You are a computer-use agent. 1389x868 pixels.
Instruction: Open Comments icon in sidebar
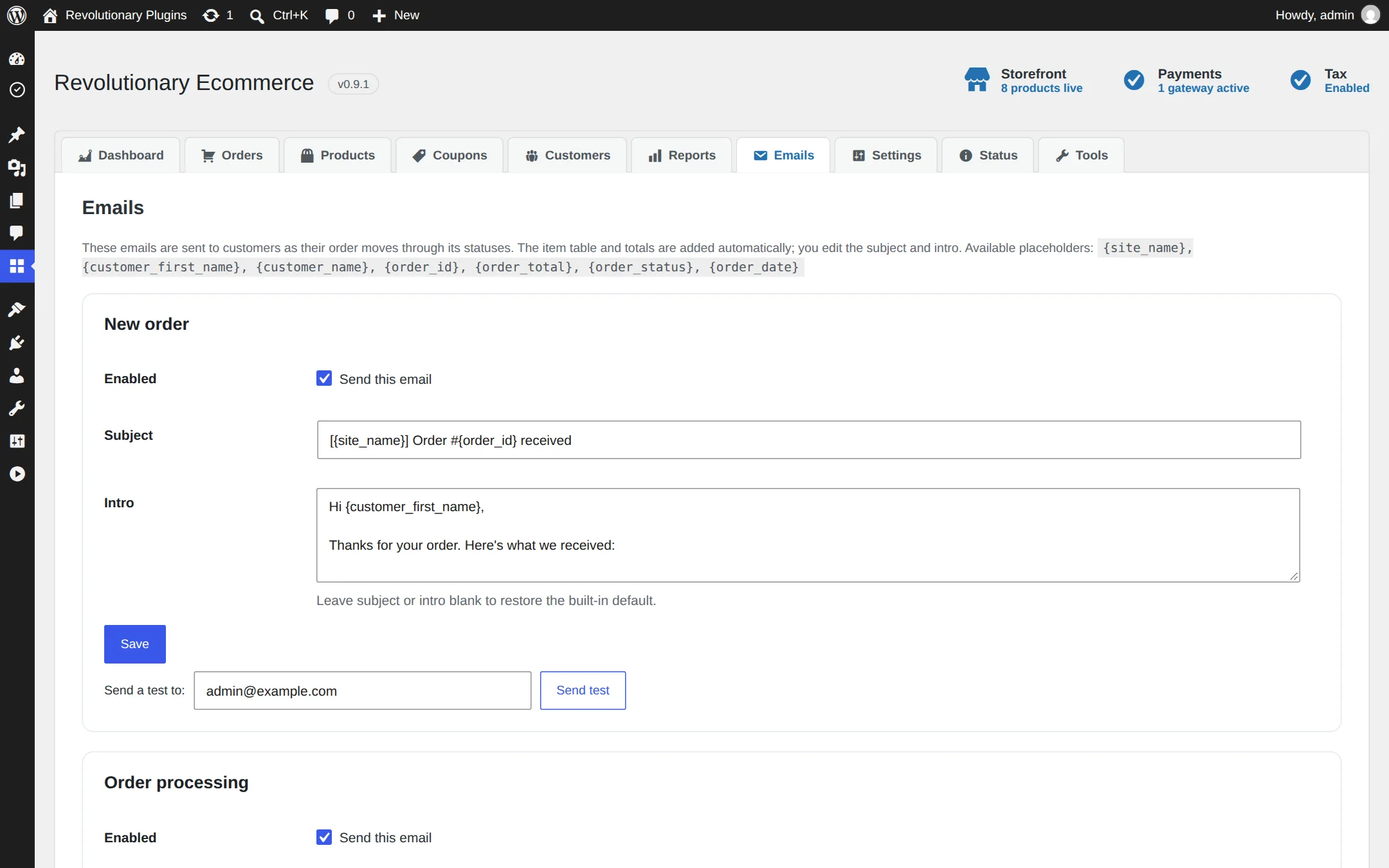17,233
